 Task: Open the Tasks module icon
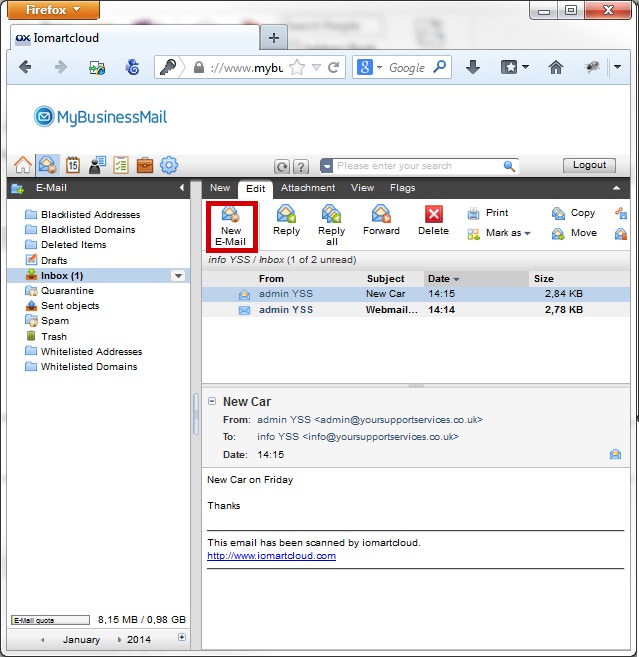[x=121, y=165]
